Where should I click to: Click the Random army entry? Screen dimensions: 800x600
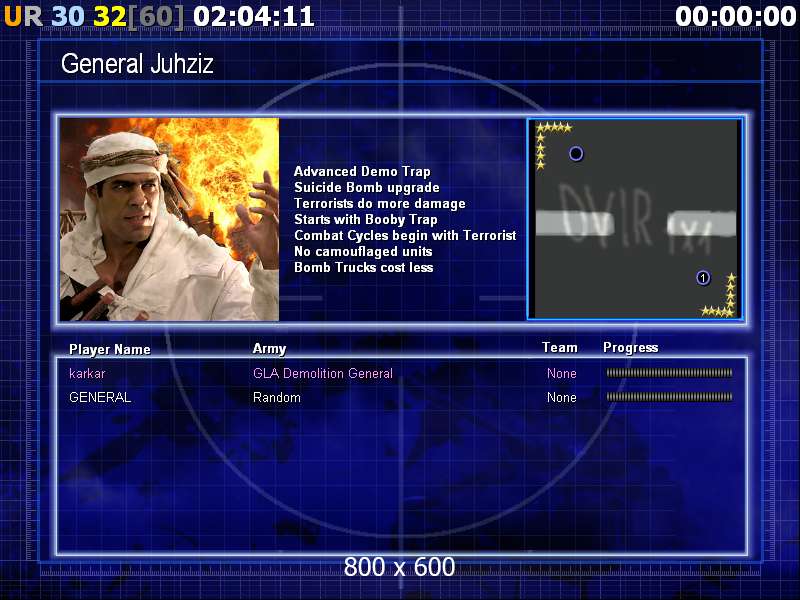(277, 397)
